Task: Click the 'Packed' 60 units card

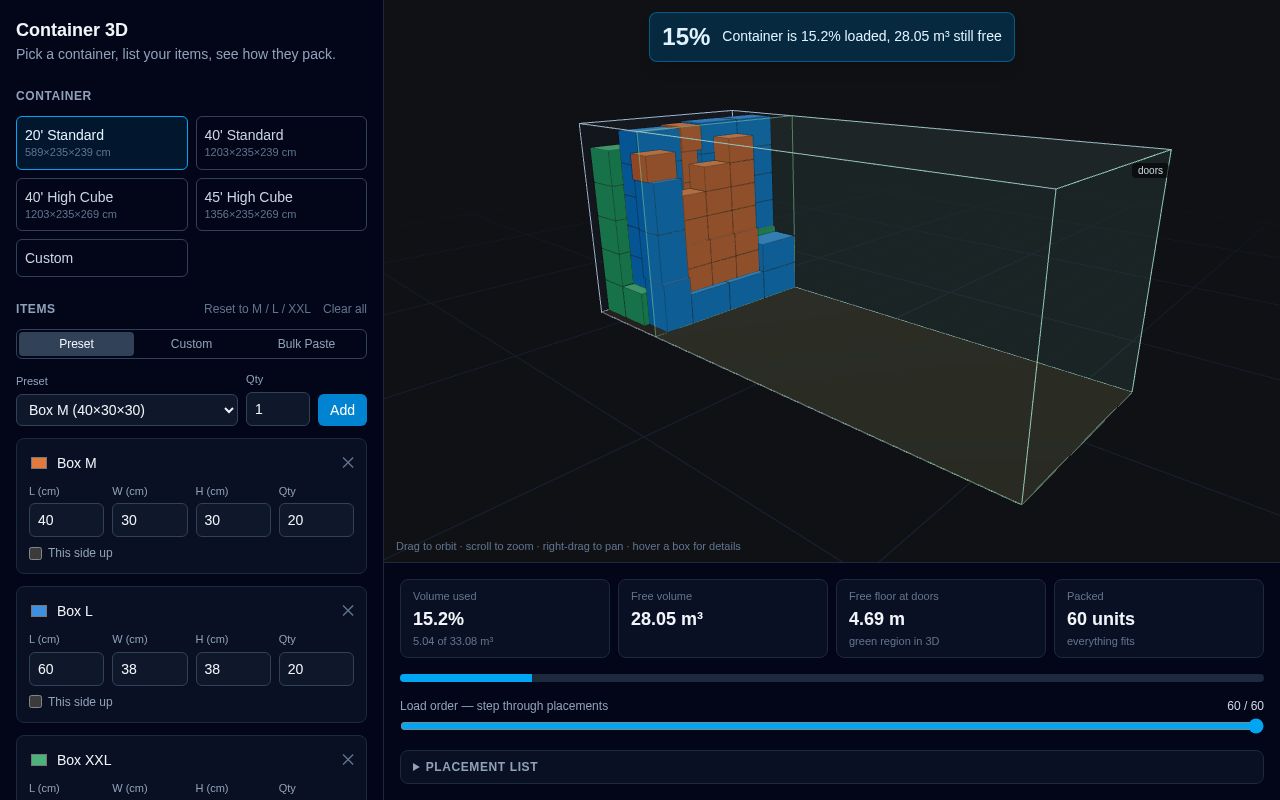Action: [x=1159, y=618]
